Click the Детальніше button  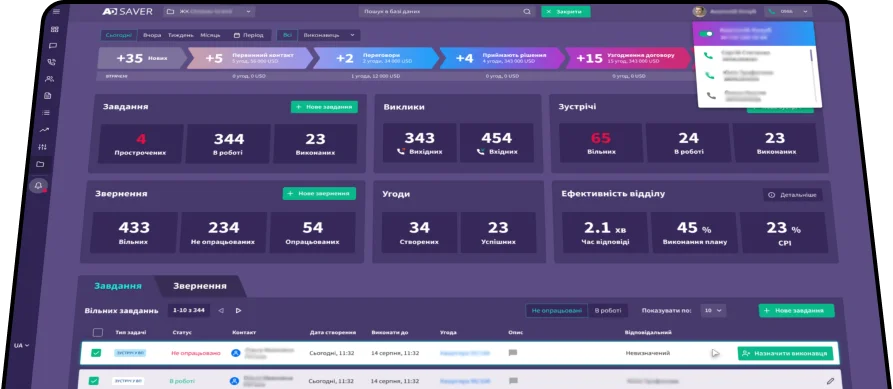coord(793,195)
